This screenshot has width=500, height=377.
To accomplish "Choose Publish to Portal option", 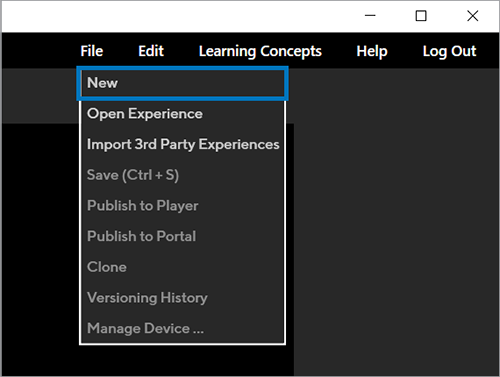I will coord(182,236).
